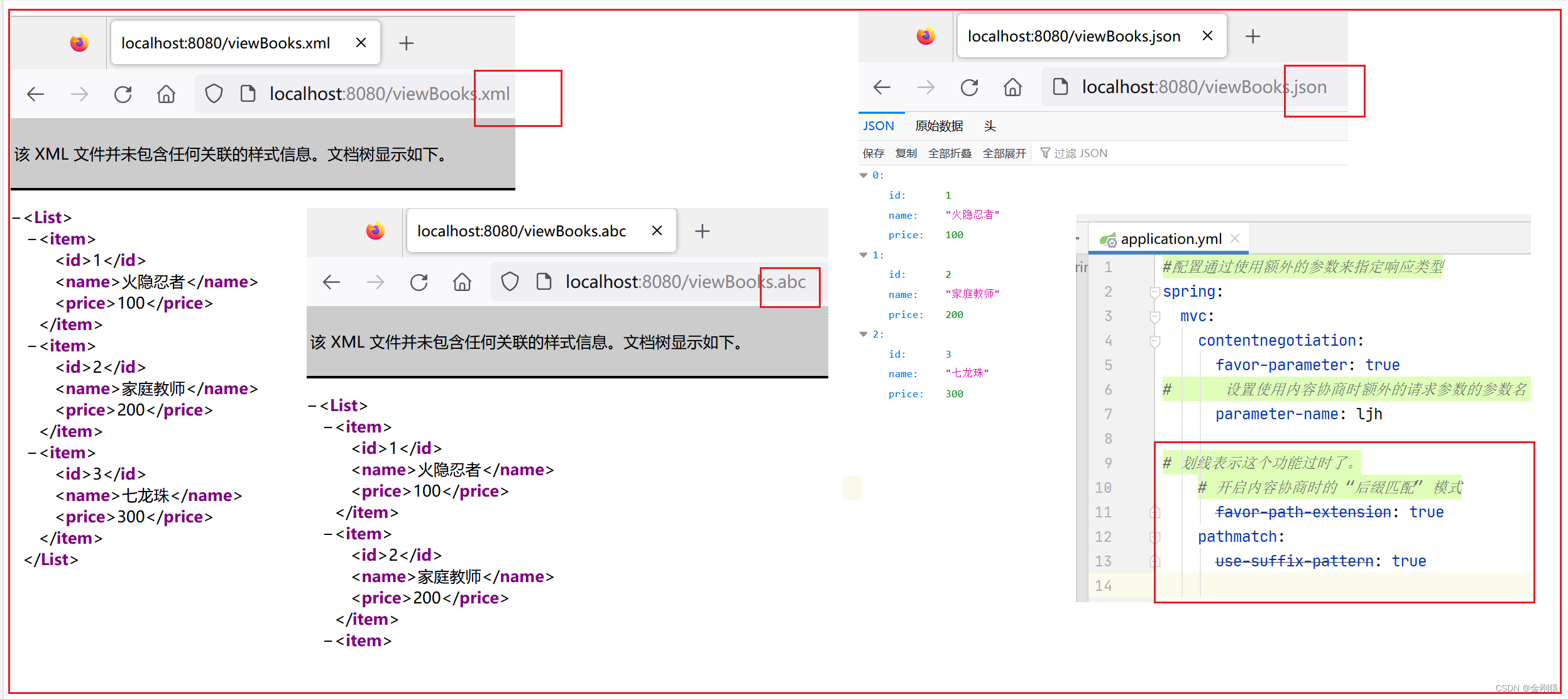Fold the pathmatch block in application.yml
This screenshot has height=699, width=1568.
(1154, 537)
